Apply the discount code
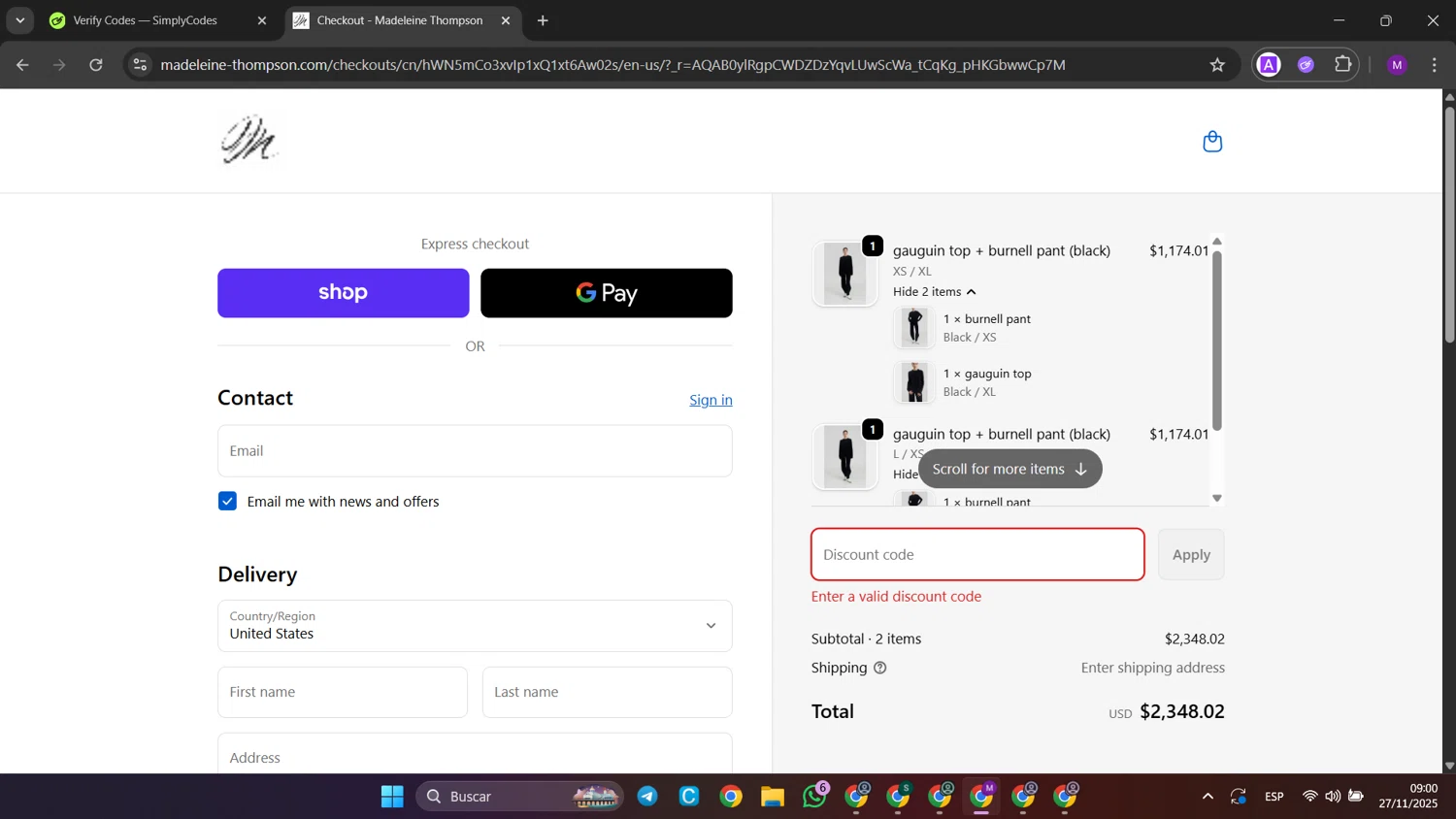 point(1191,555)
